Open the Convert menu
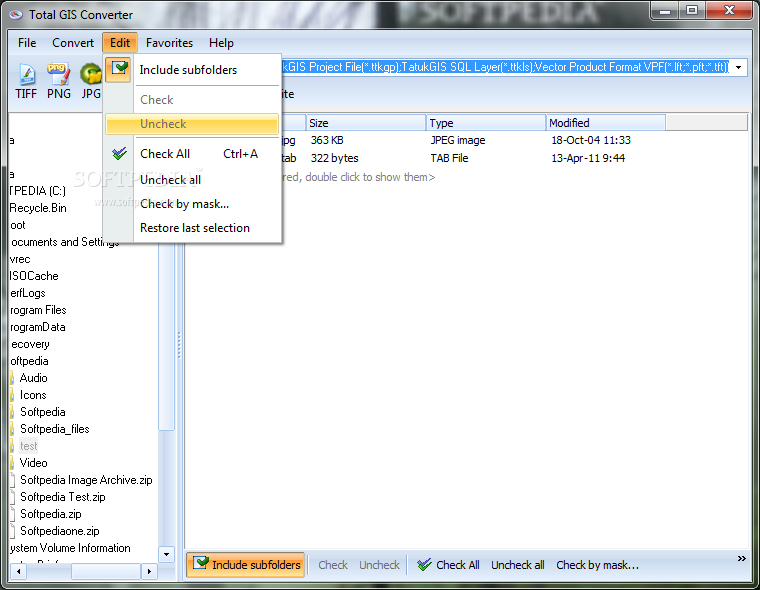This screenshot has height=590, width=760. [73, 43]
